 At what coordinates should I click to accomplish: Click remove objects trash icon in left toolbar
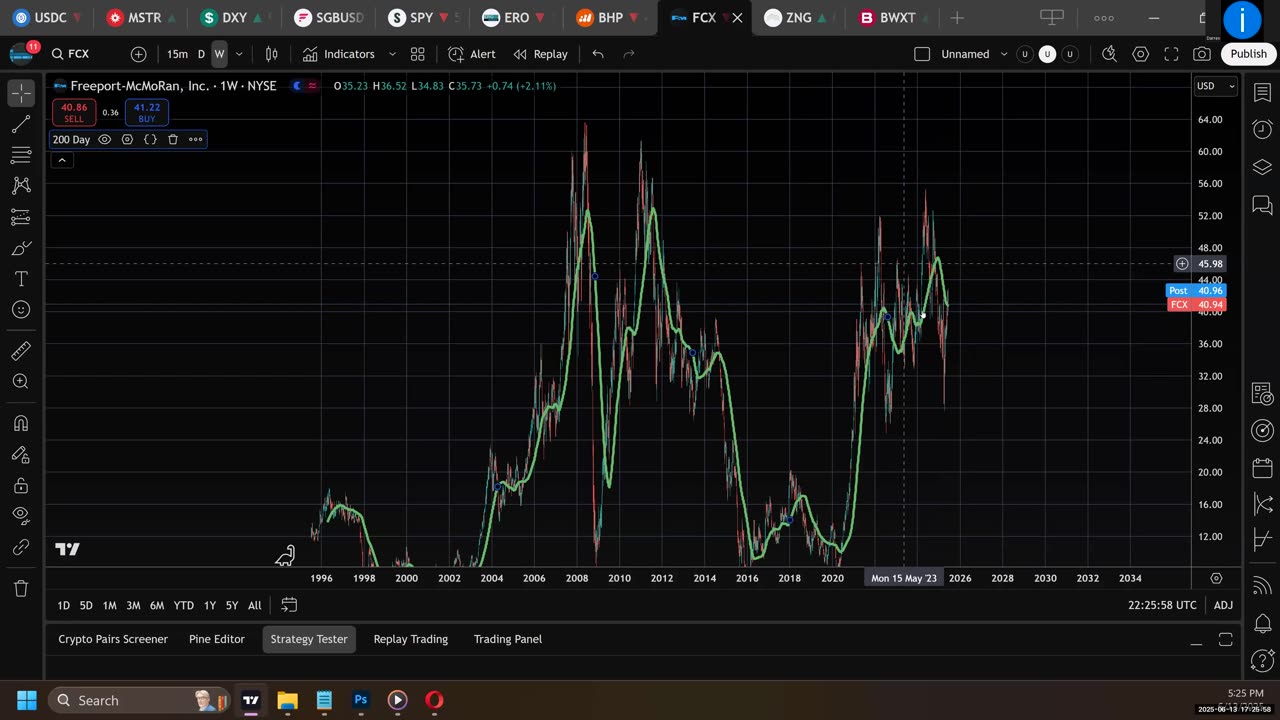point(21,588)
